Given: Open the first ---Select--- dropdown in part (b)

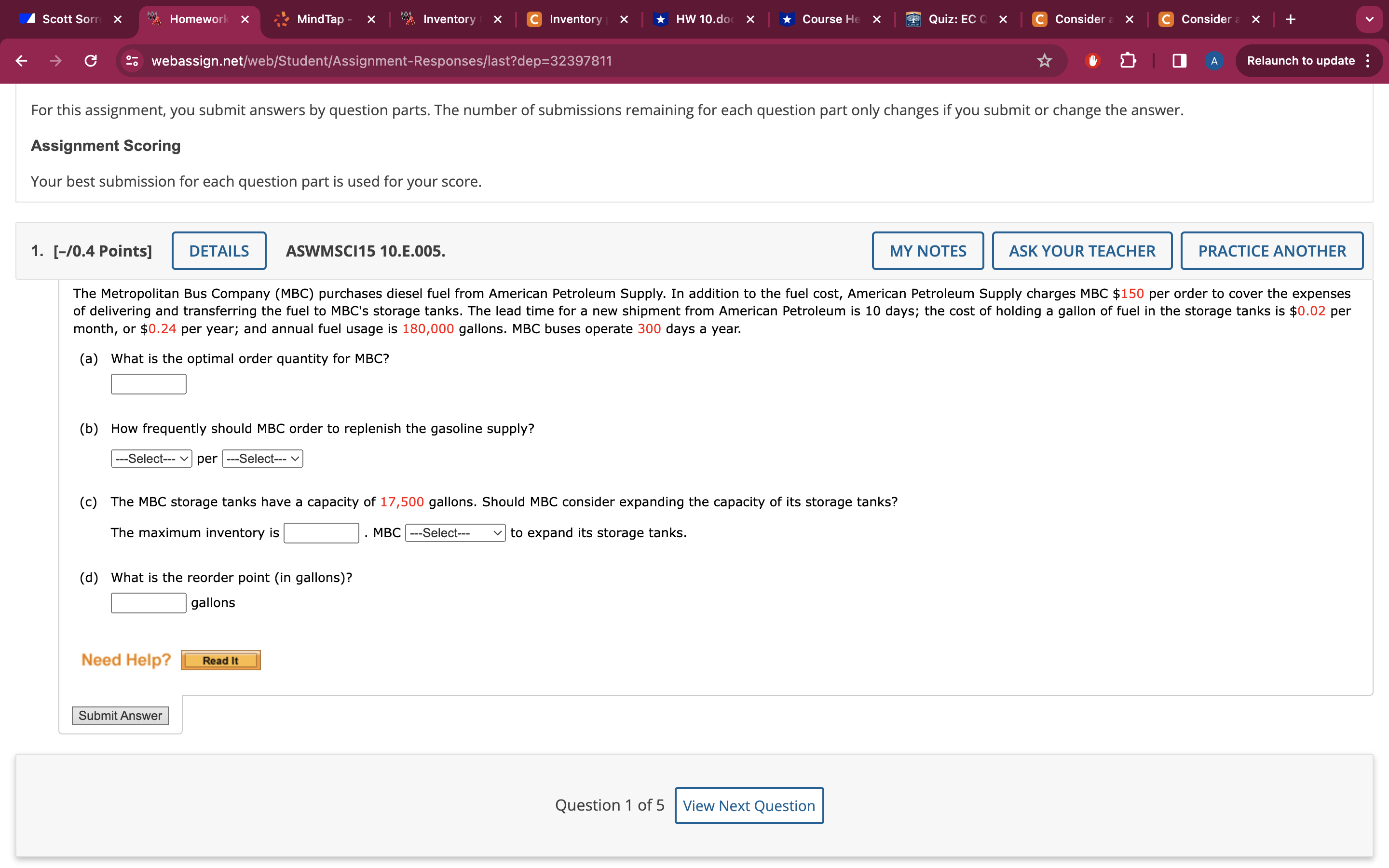Looking at the screenshot, I should click(x=151, y=458).
